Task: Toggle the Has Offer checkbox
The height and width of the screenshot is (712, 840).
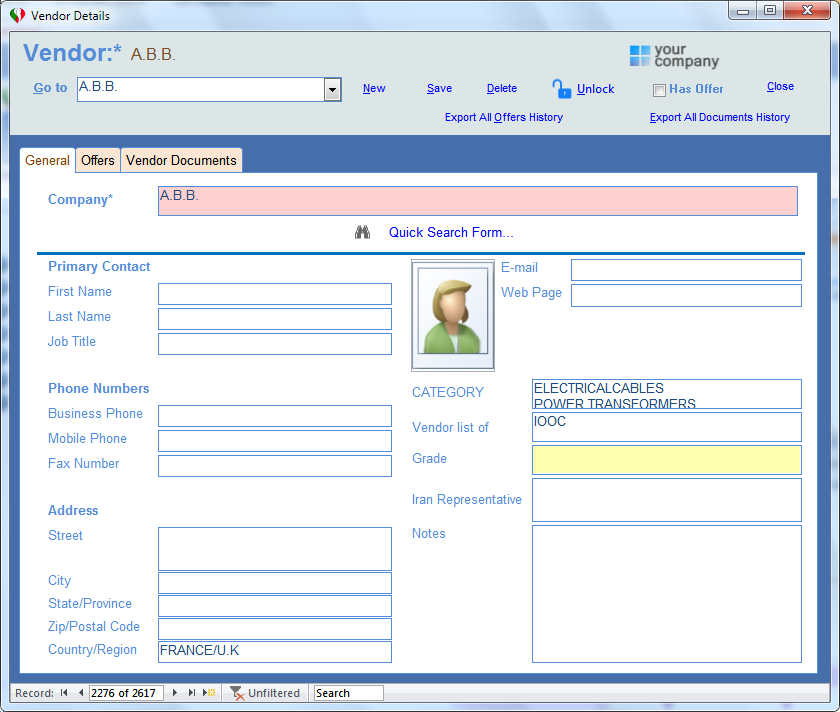Action: pyautogui.click(x=659, y=90)
